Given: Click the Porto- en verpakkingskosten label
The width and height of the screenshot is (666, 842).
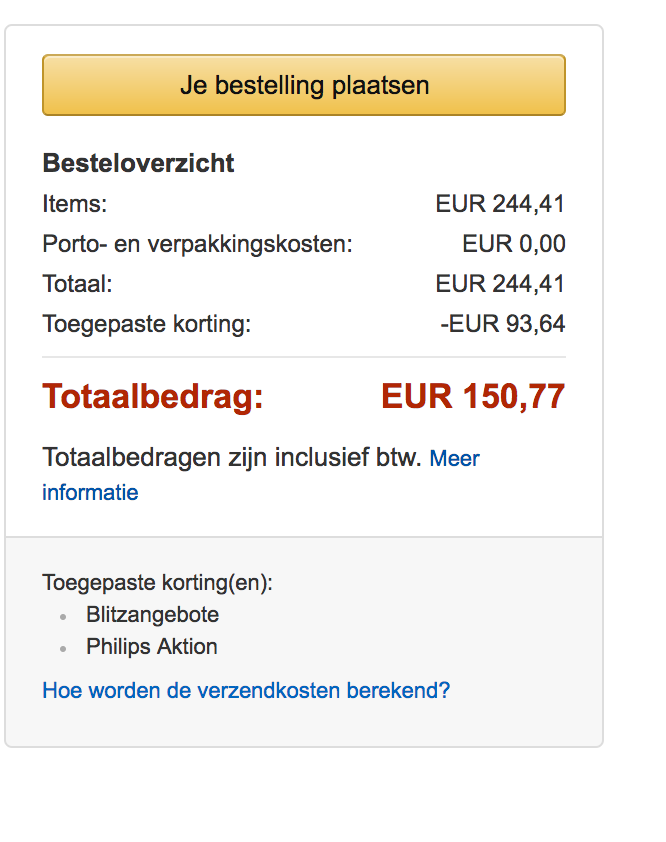Looking at the screenshot, I should [x=197, y=244].
